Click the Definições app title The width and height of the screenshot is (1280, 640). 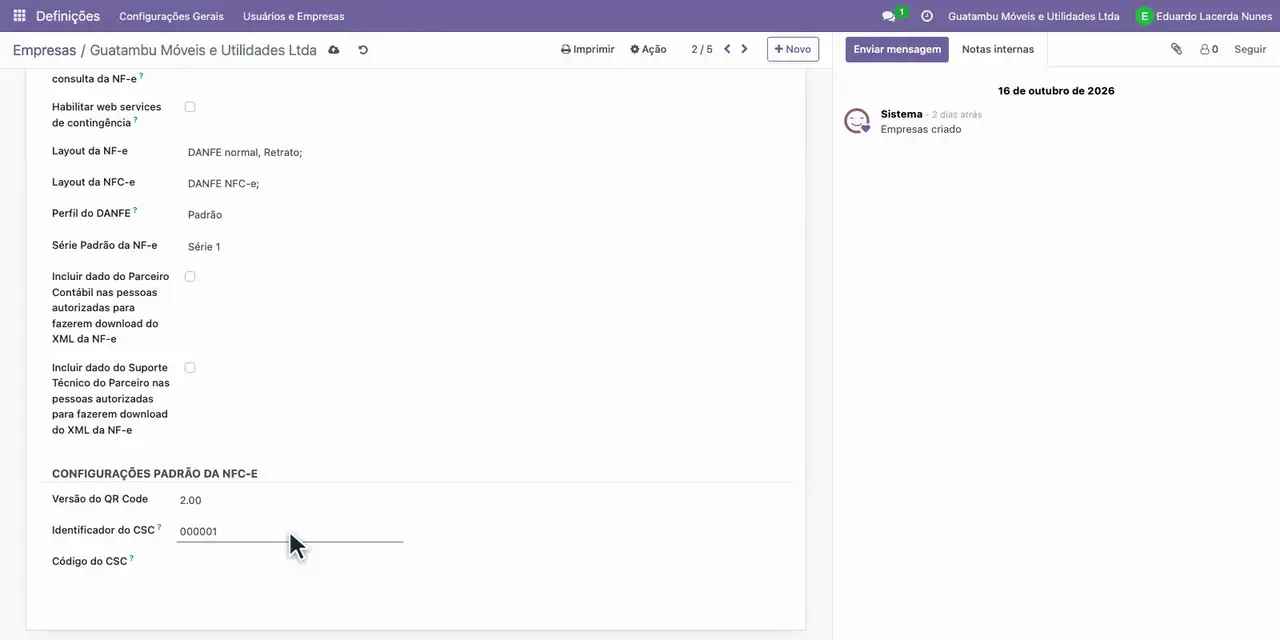(68, 16)
